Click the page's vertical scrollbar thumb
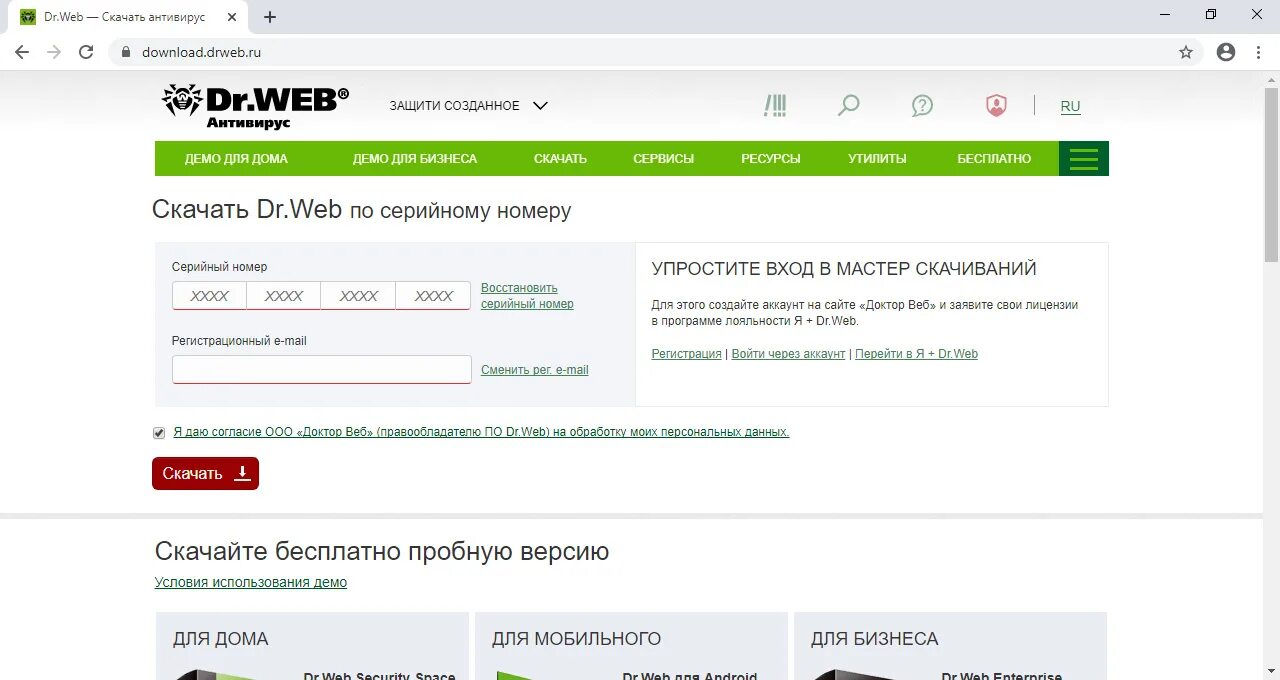The width and height of the screenshot is (1280, 680). [1271, 175]
